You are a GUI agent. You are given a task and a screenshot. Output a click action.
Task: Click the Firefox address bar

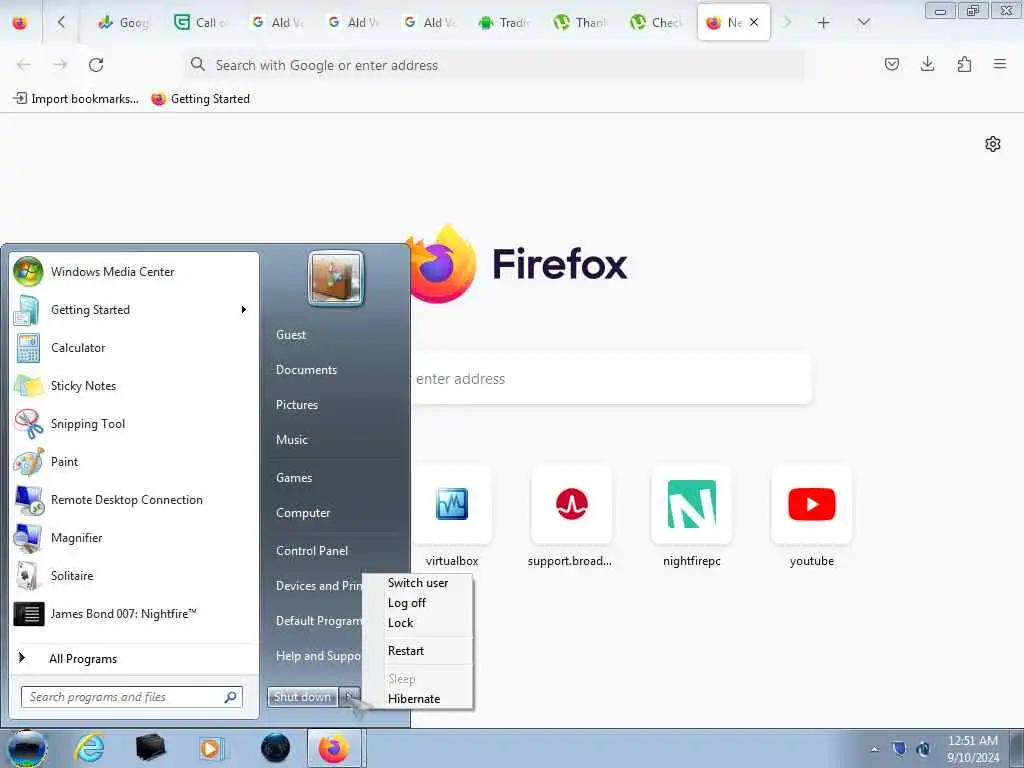tap(494, 65)
